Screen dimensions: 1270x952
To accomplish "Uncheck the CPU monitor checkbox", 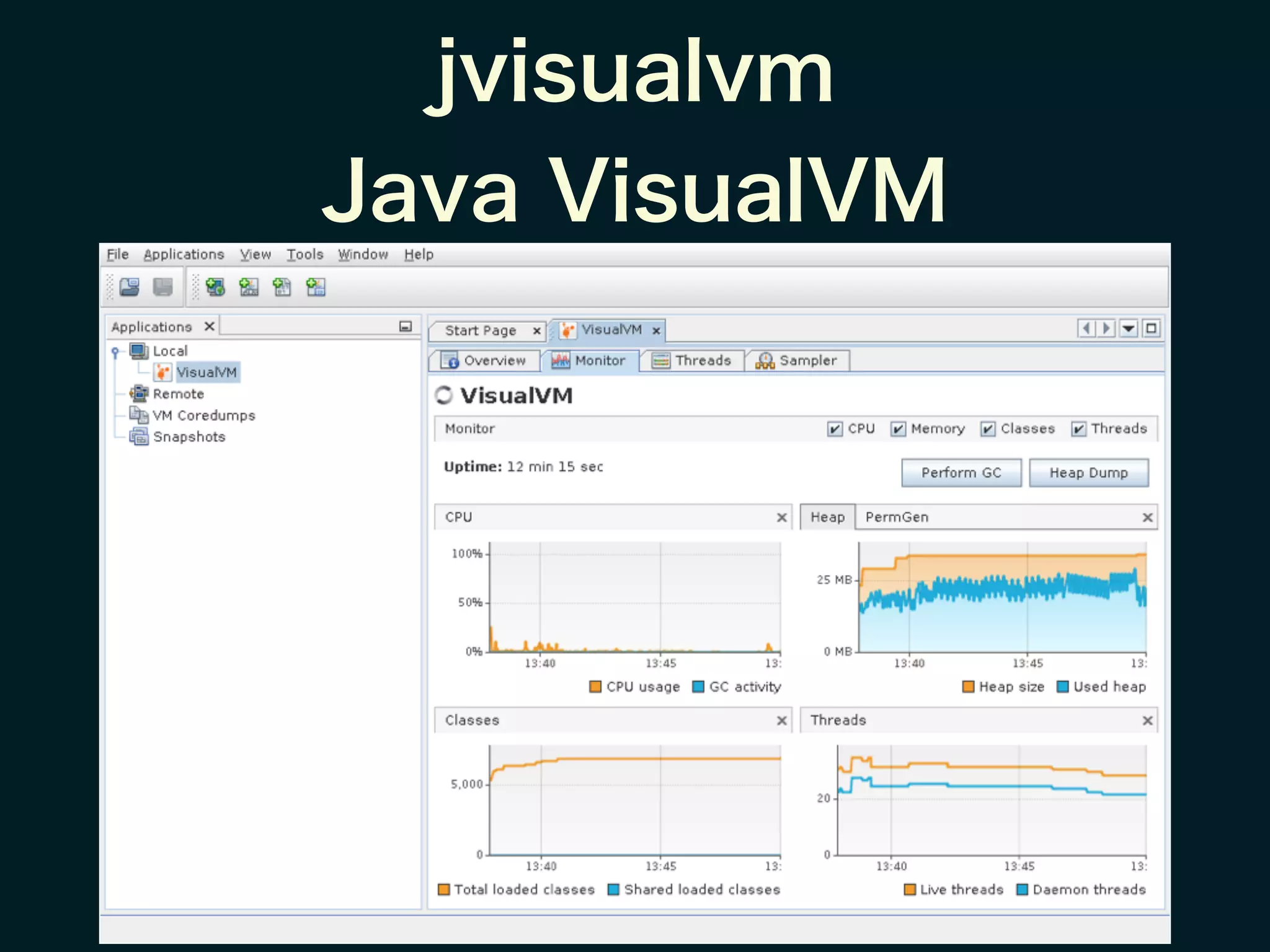I will point(835,429).
